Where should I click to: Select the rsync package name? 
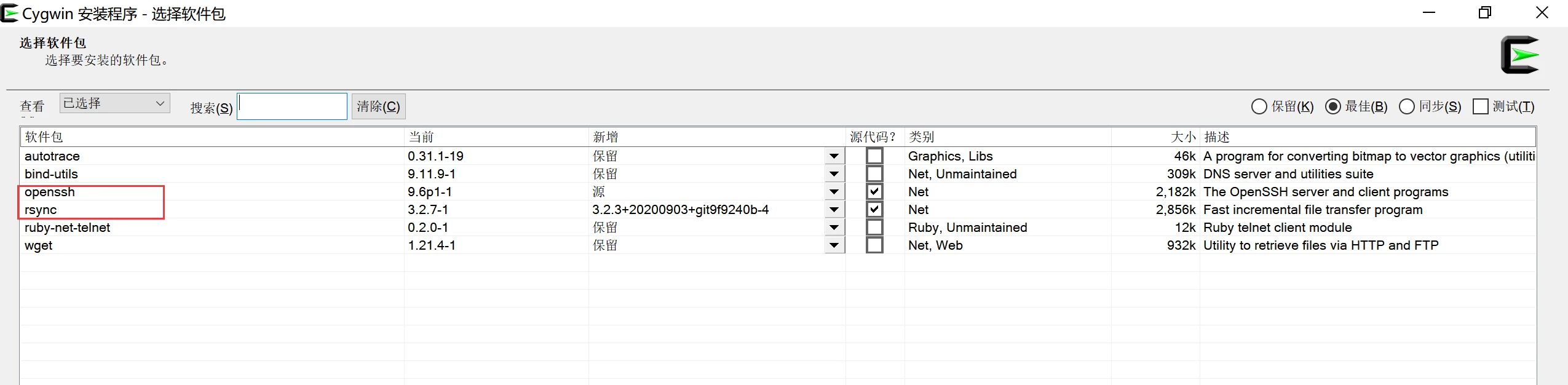[41, 210]
